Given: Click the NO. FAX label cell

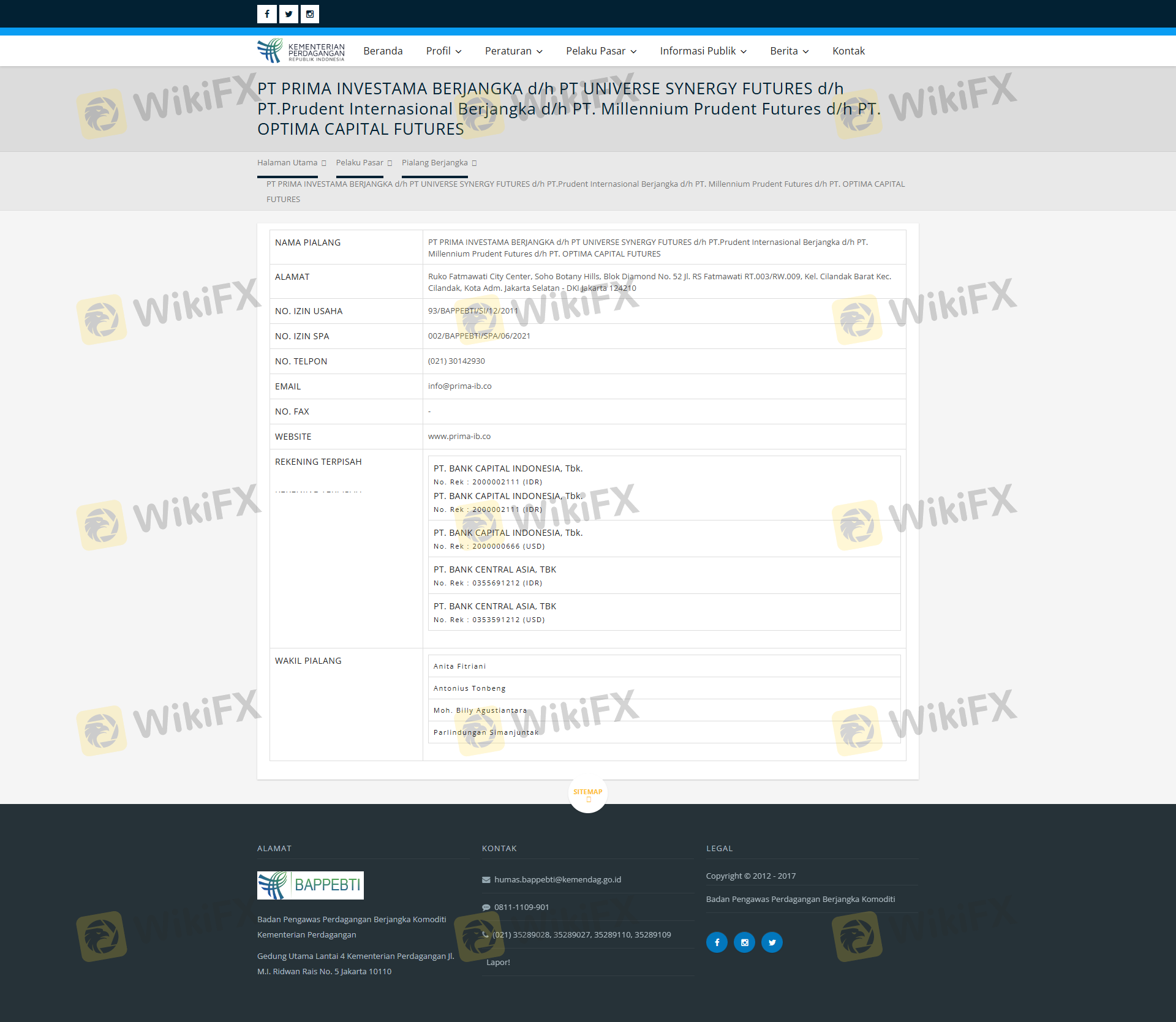Looking at the screenshot, I should 346,411.
